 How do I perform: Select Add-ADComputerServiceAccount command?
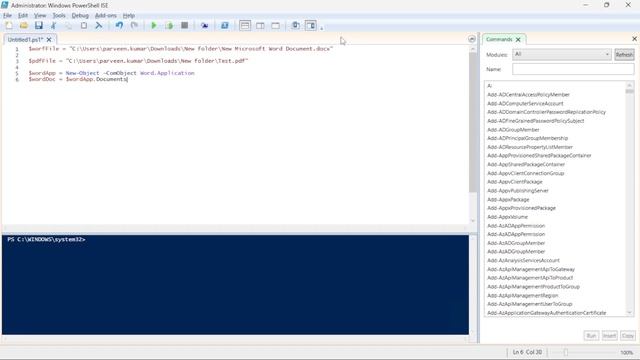pos(525,104)
